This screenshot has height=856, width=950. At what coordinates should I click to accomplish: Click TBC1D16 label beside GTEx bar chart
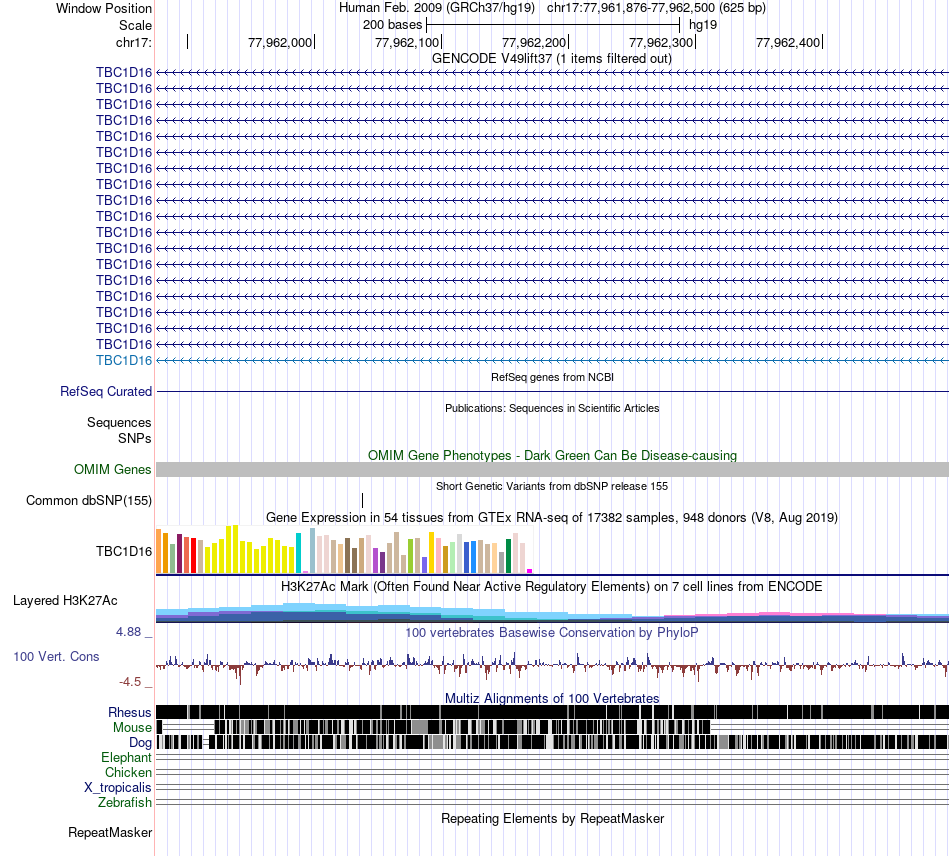click(x=124, y=551)
